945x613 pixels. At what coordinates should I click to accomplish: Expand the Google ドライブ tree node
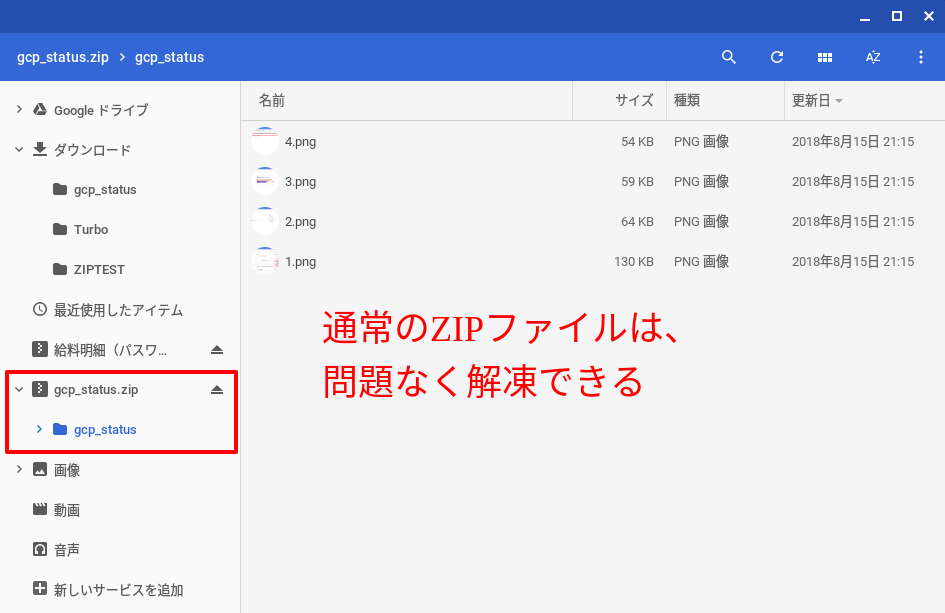pos(19,110)
